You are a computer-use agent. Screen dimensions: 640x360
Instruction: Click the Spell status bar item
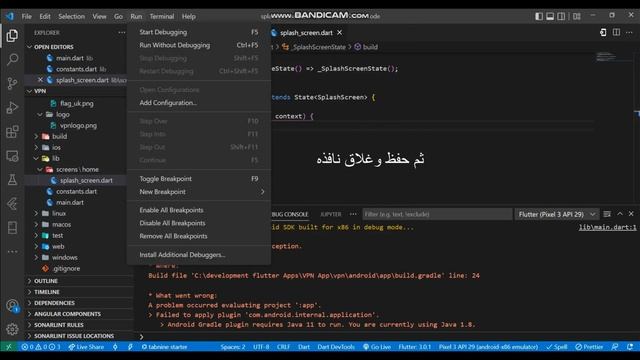point(557,347)
